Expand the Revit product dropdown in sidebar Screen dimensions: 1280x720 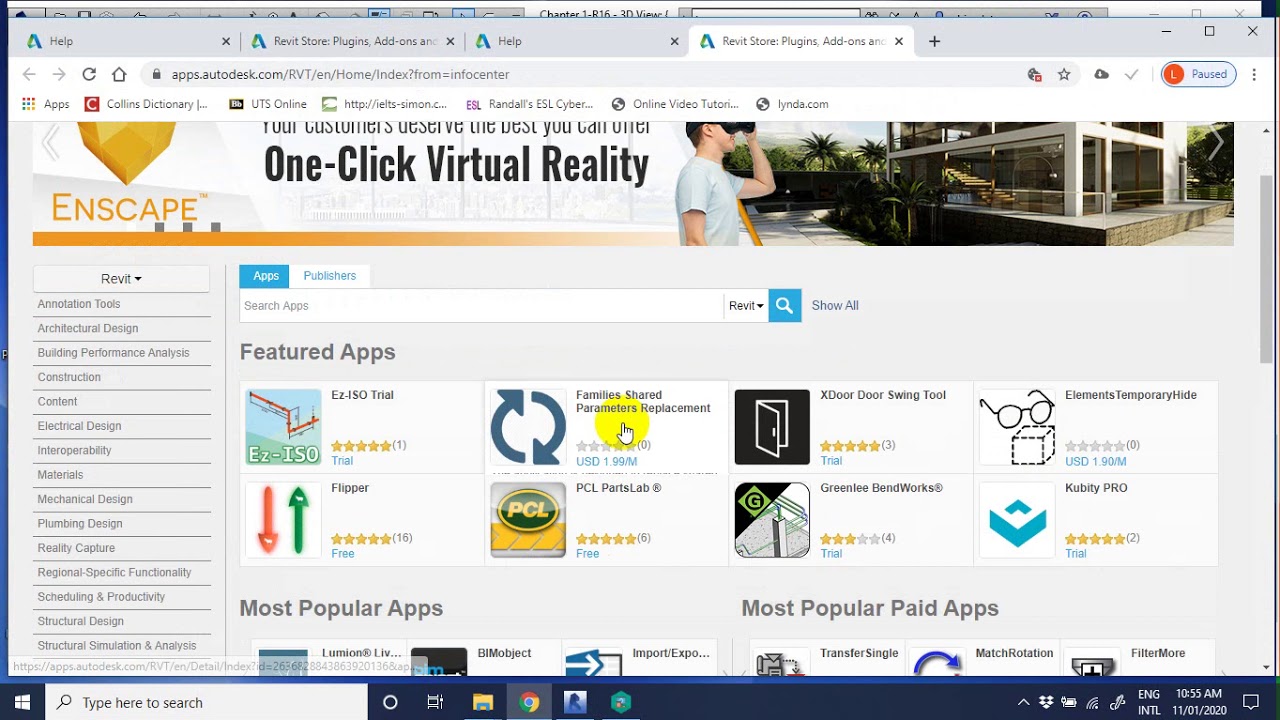pos(121,279)
